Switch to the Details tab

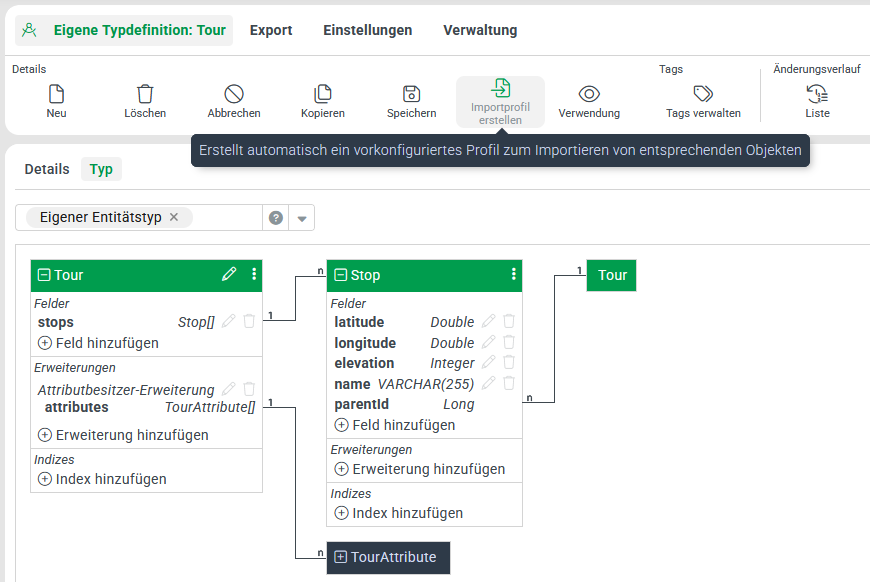coord(47,169)
